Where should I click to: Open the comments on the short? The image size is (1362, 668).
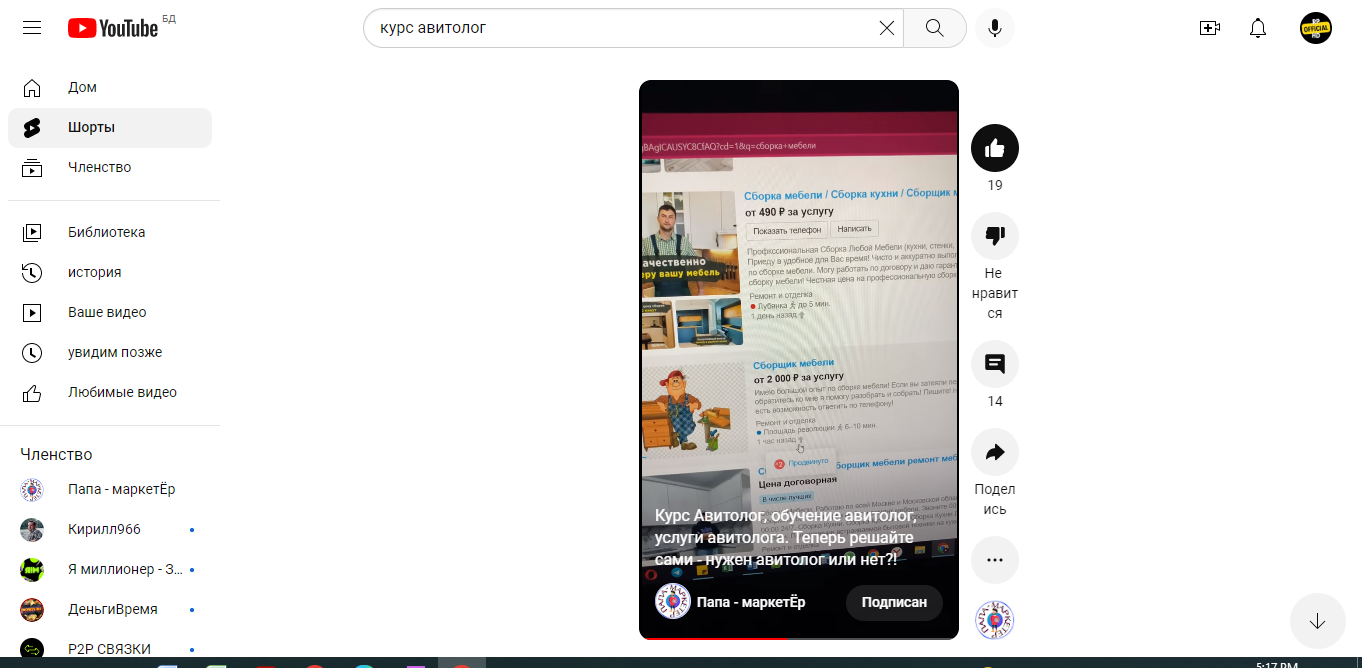coord(995,364)
